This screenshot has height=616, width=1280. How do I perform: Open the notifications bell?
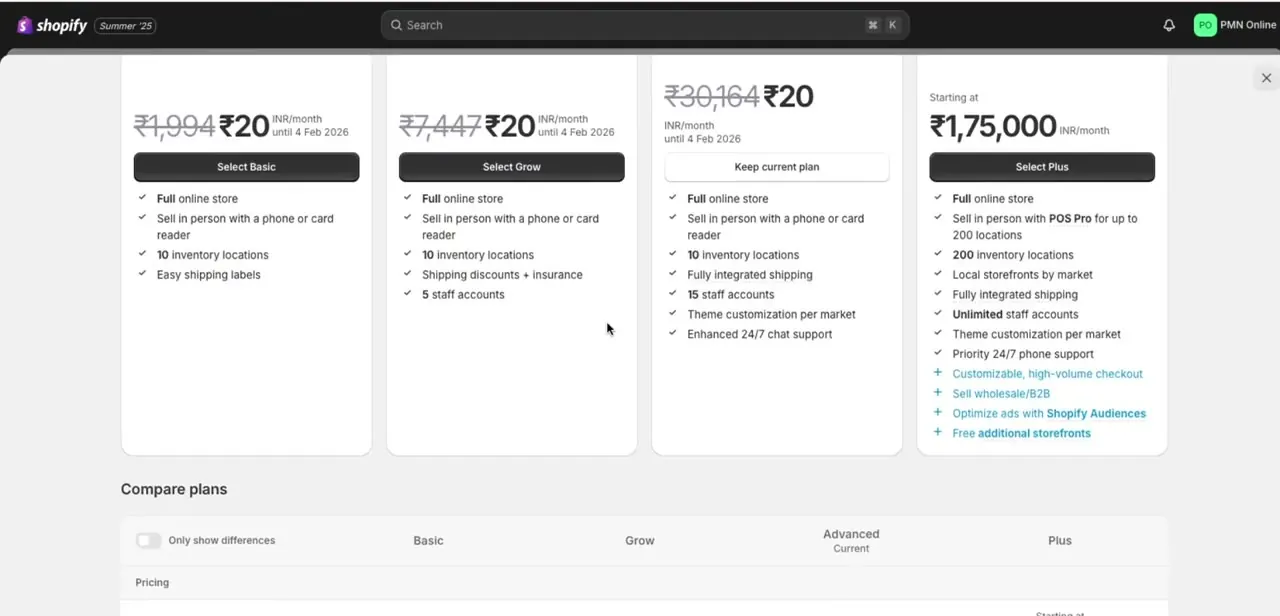click(x=1169, y=25)
